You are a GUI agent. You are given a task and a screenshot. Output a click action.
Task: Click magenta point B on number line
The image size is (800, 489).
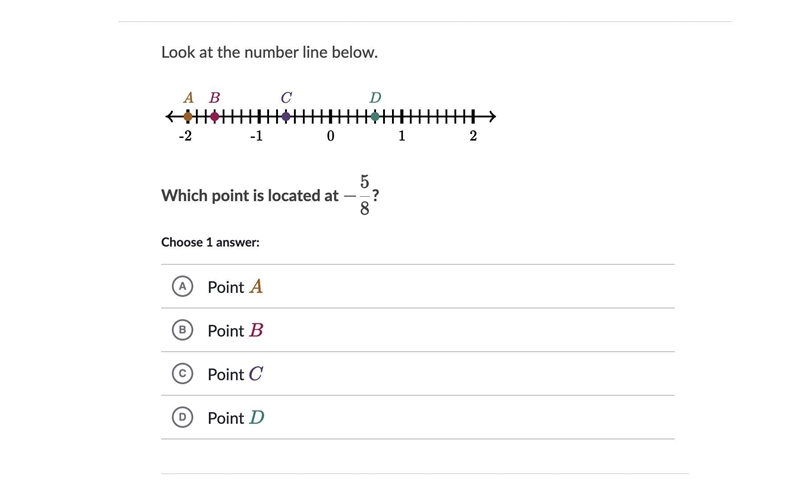coord(215,116)
